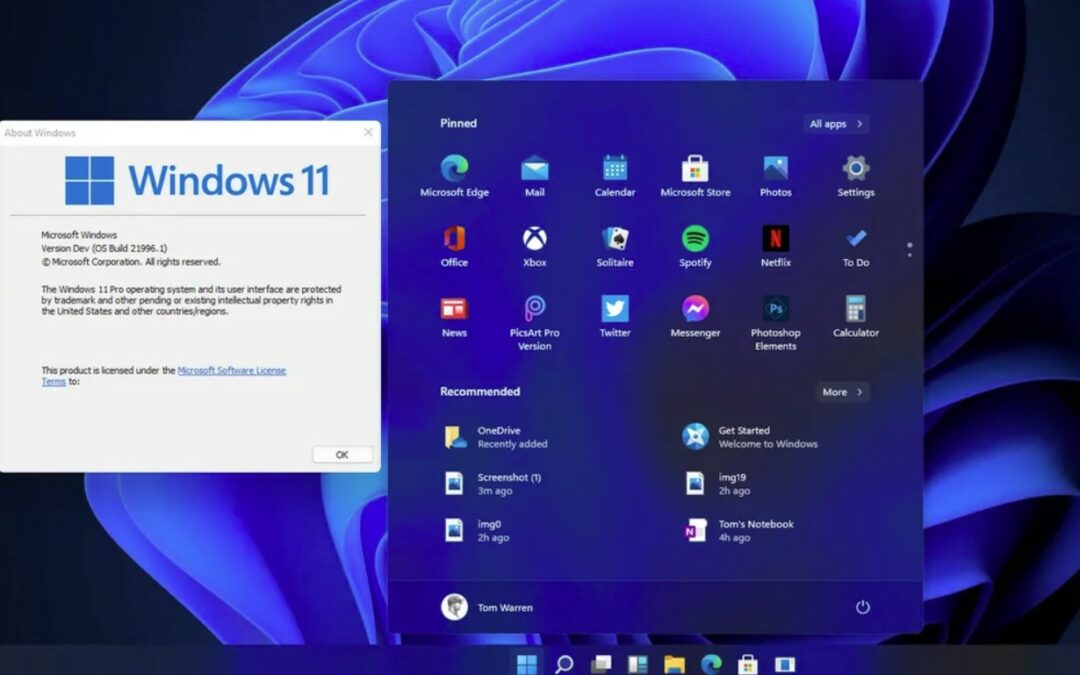Open the Calendar app
Viewport: 1080px width, 675px height.
pos(614,176)
